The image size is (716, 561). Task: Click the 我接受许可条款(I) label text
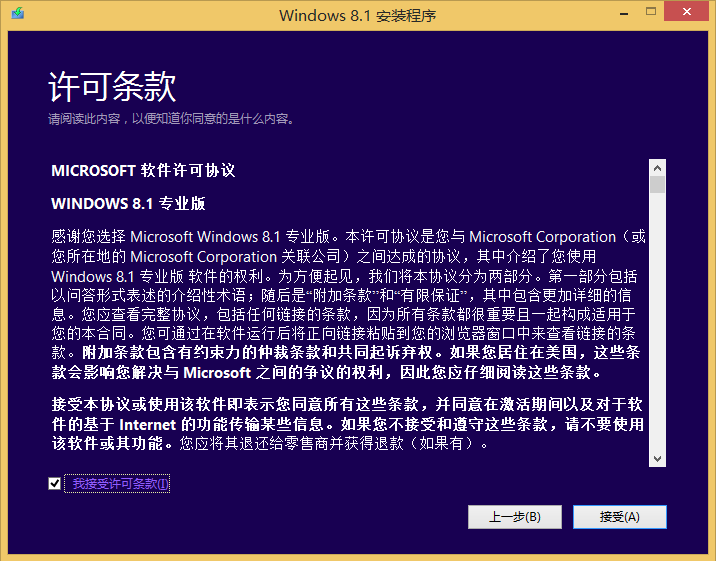pyautogui.click(x=121, y=483)
